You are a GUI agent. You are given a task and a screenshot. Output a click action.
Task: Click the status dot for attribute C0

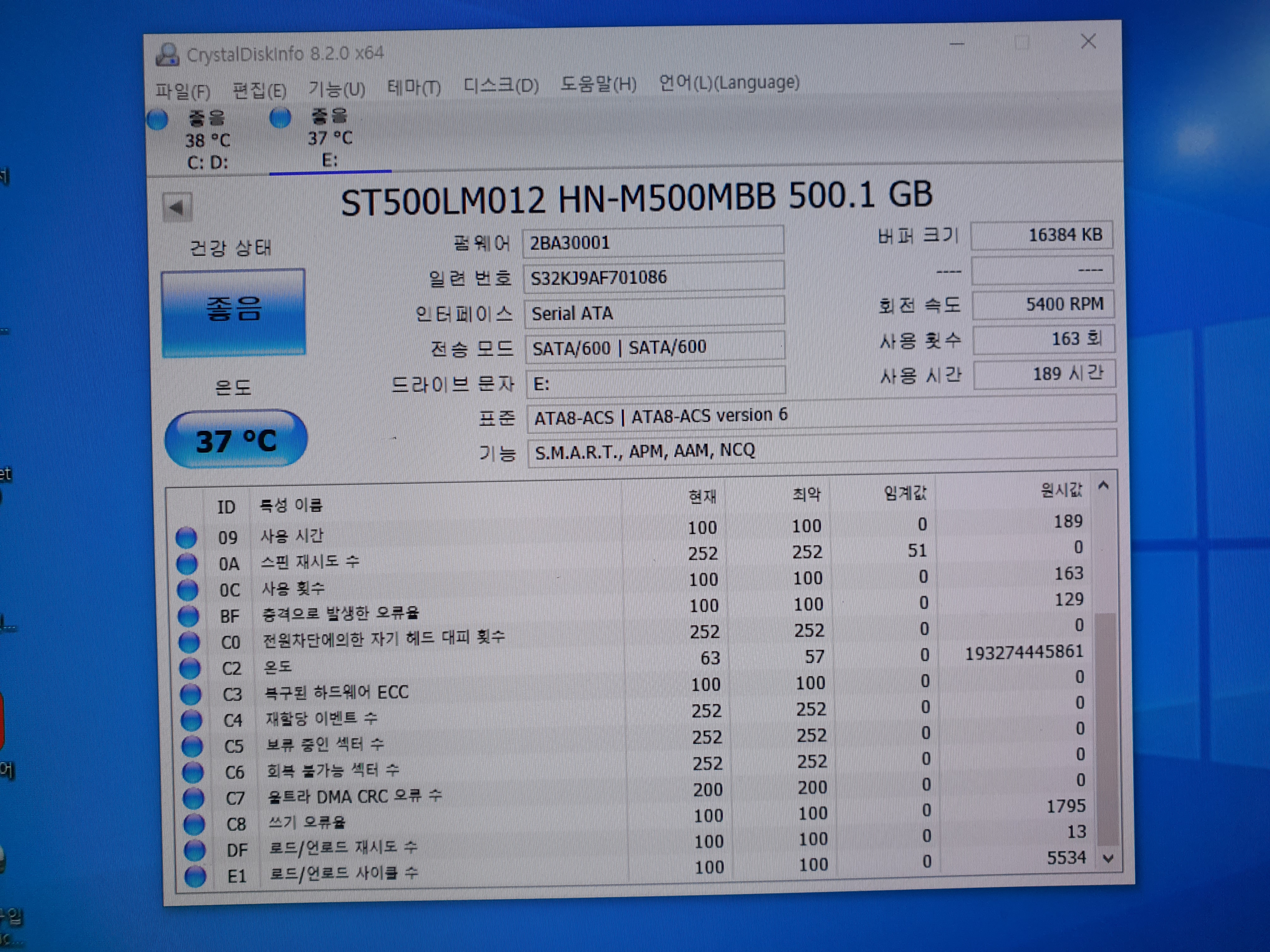(x=189, y=642)
